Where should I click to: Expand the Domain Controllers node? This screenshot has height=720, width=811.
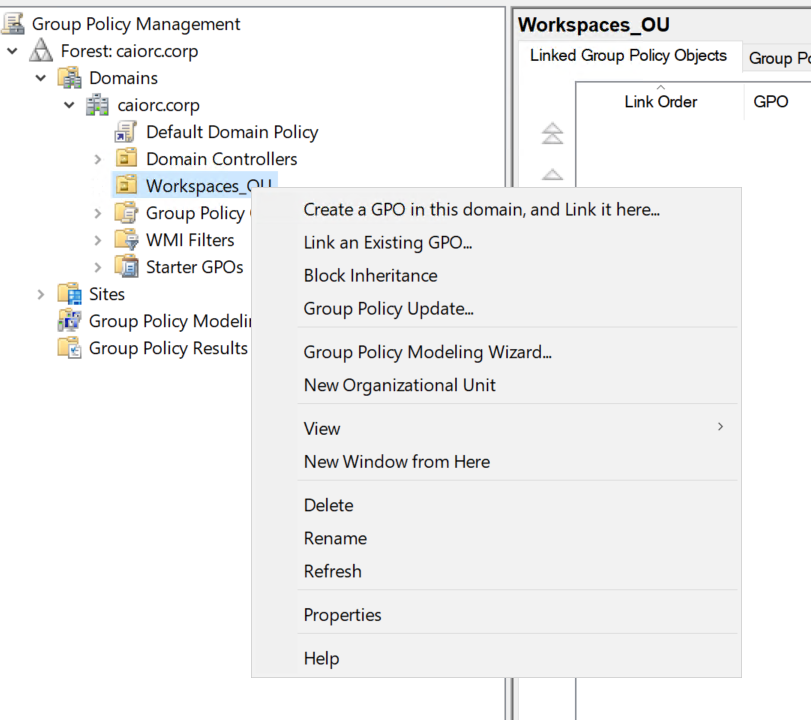97,159
